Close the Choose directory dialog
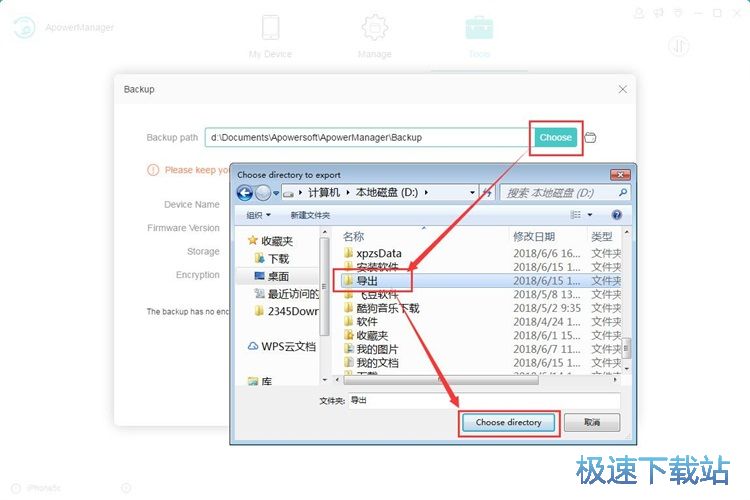Image resolution: width=750 pixels, height=500 pixels. pyautogui.click(x=620, y=175)
